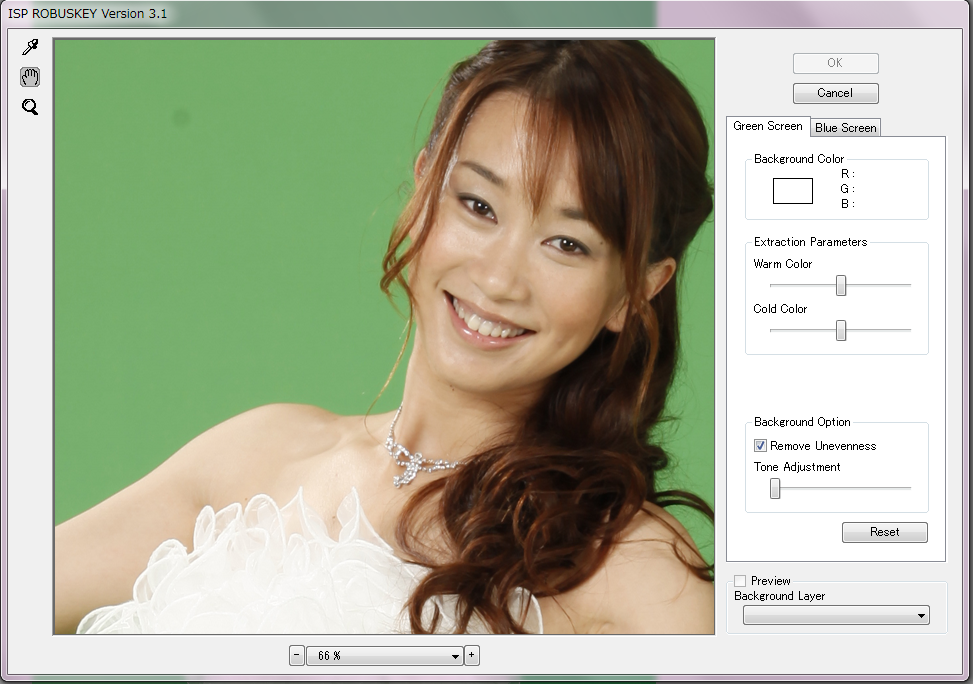Click the minus zoom out button

[x=297, y=655]
